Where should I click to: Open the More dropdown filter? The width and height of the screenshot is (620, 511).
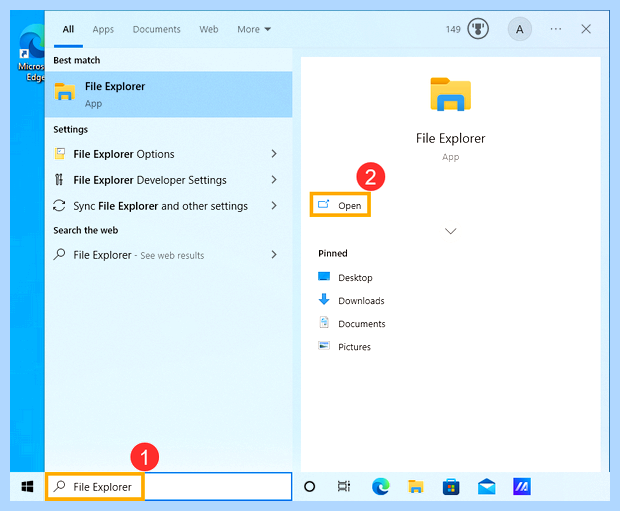coord(254,29)
